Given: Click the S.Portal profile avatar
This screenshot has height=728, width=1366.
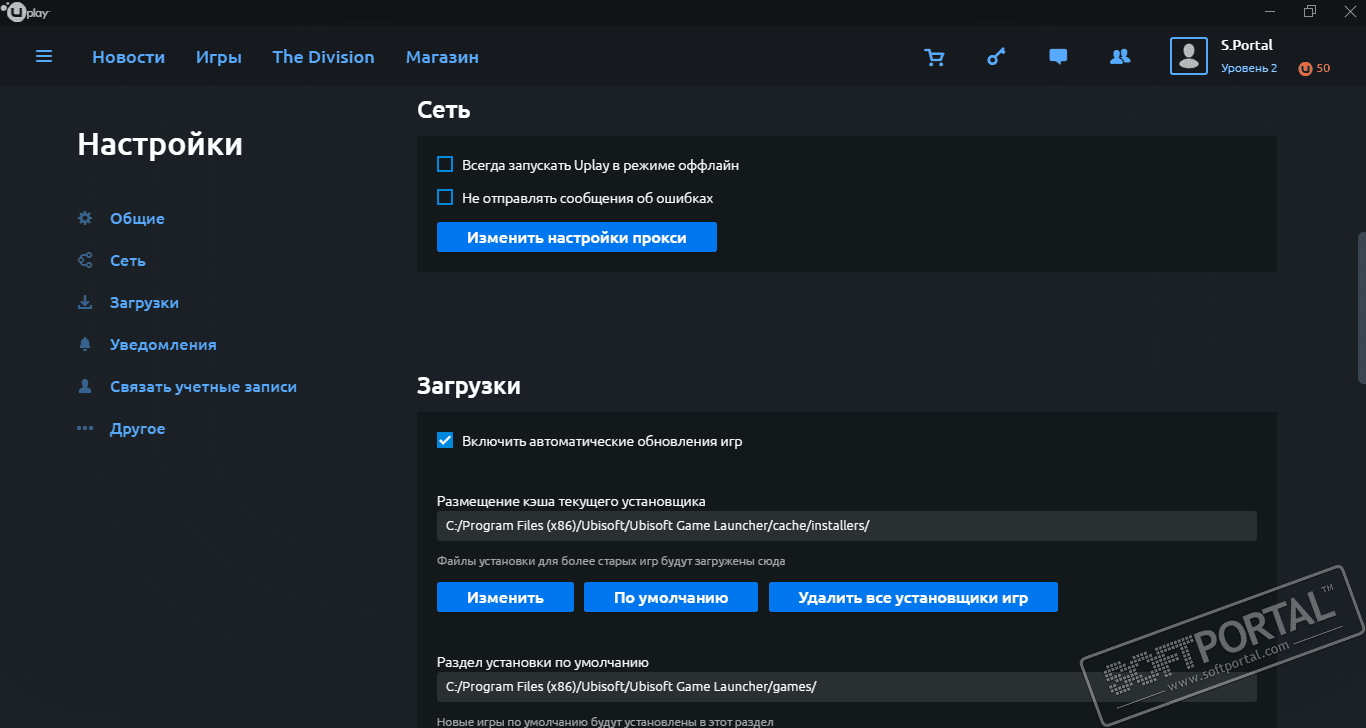Looking at the screenshot, I should point(1189,56).
